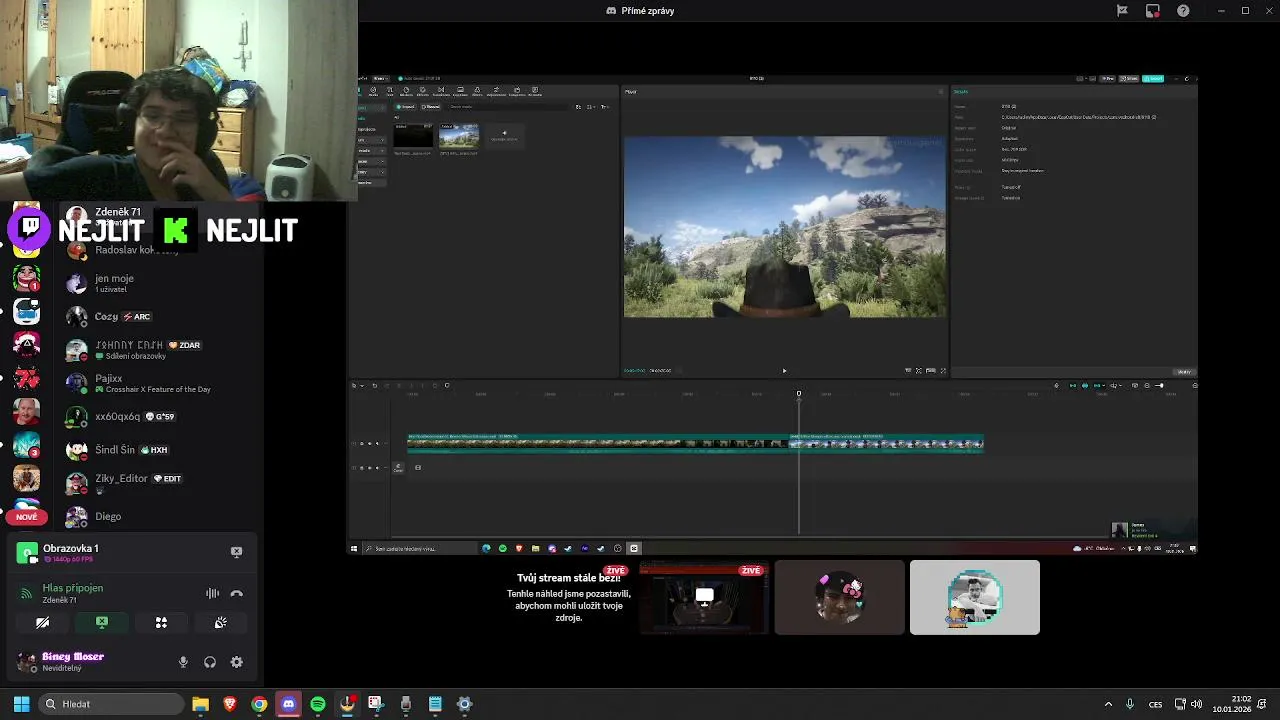This screenshot has width=1280, height=720.
Task: Open CapCut Menu dropdown
Action: 382,78
